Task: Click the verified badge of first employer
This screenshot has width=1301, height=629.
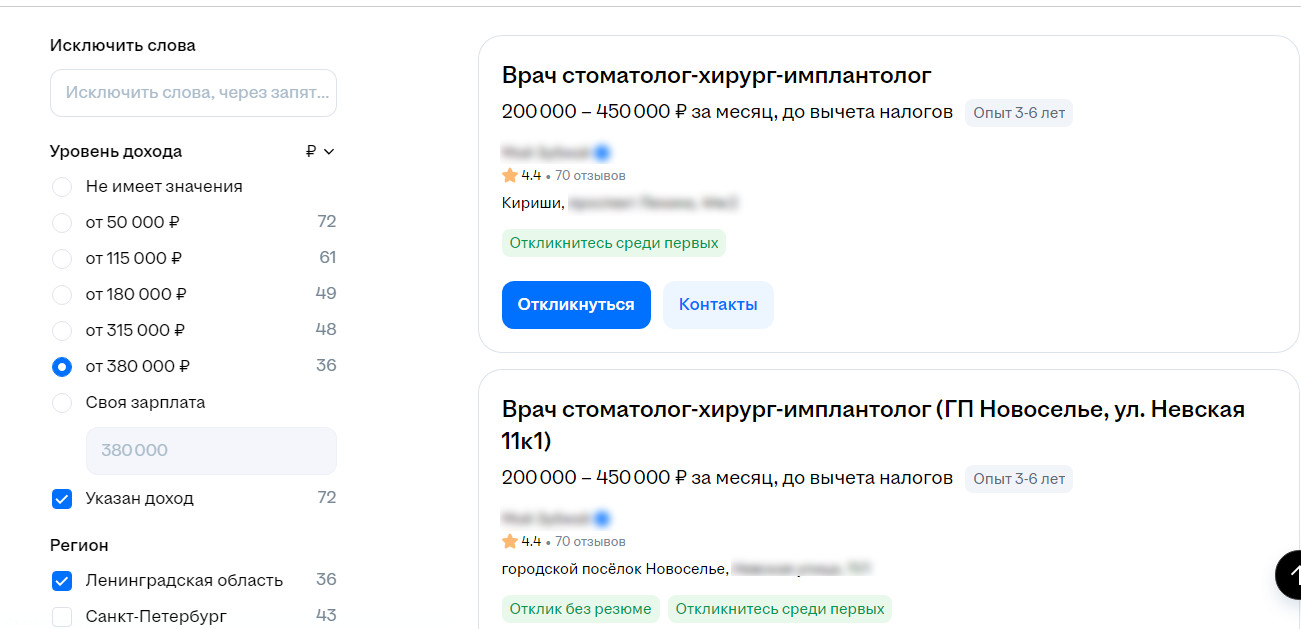Action: pyautogui.click(x=602, y=153)
